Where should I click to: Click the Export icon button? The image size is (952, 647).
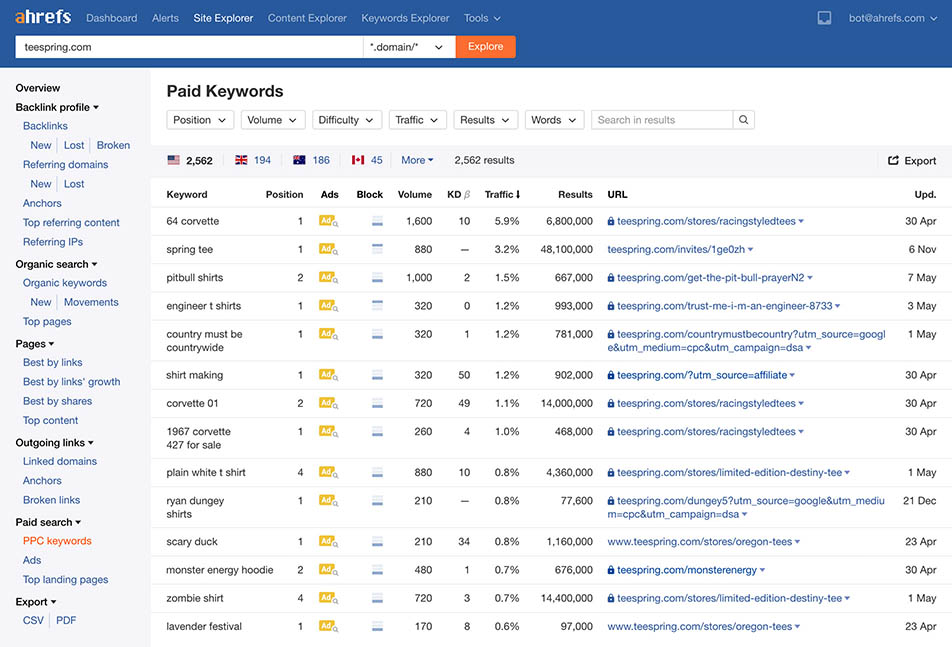(911, 161)
